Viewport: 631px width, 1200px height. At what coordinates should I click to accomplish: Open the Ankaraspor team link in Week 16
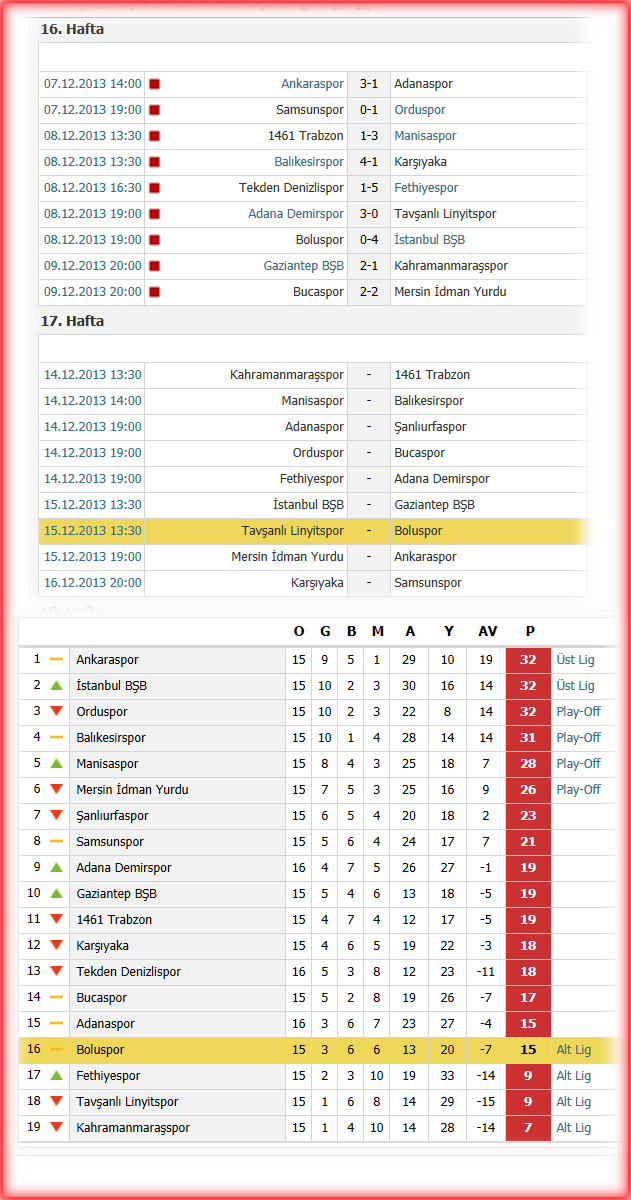click(x=312, y=84)
